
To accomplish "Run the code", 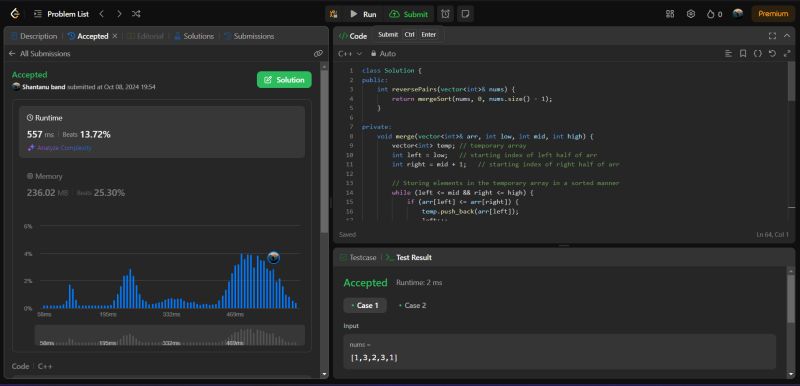I will pyautogui.click(x=363, y=14).
